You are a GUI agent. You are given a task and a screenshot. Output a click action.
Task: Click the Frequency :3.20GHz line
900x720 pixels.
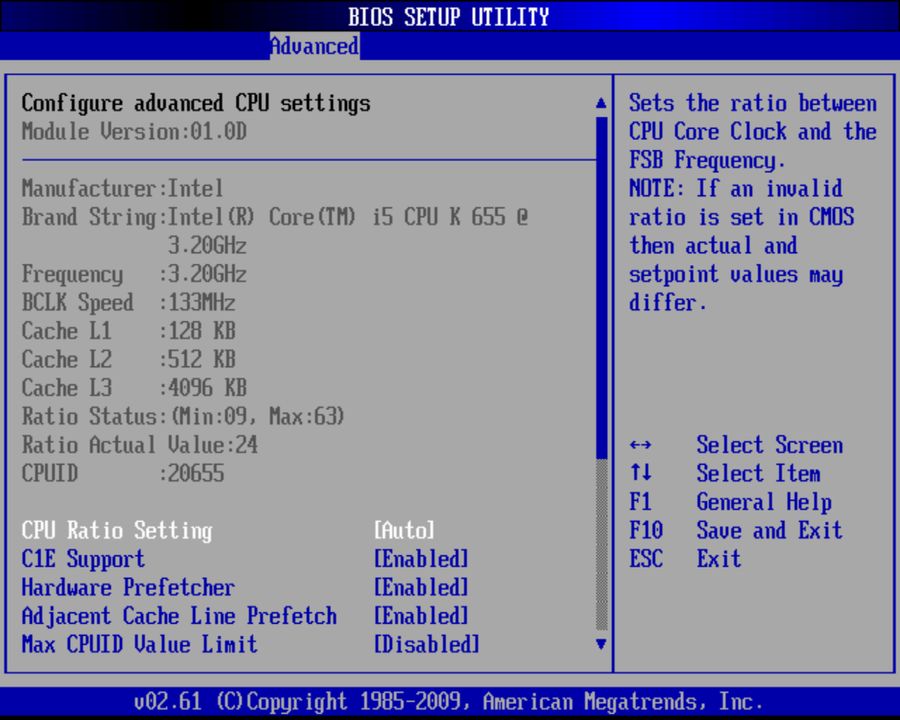point(134,274)
